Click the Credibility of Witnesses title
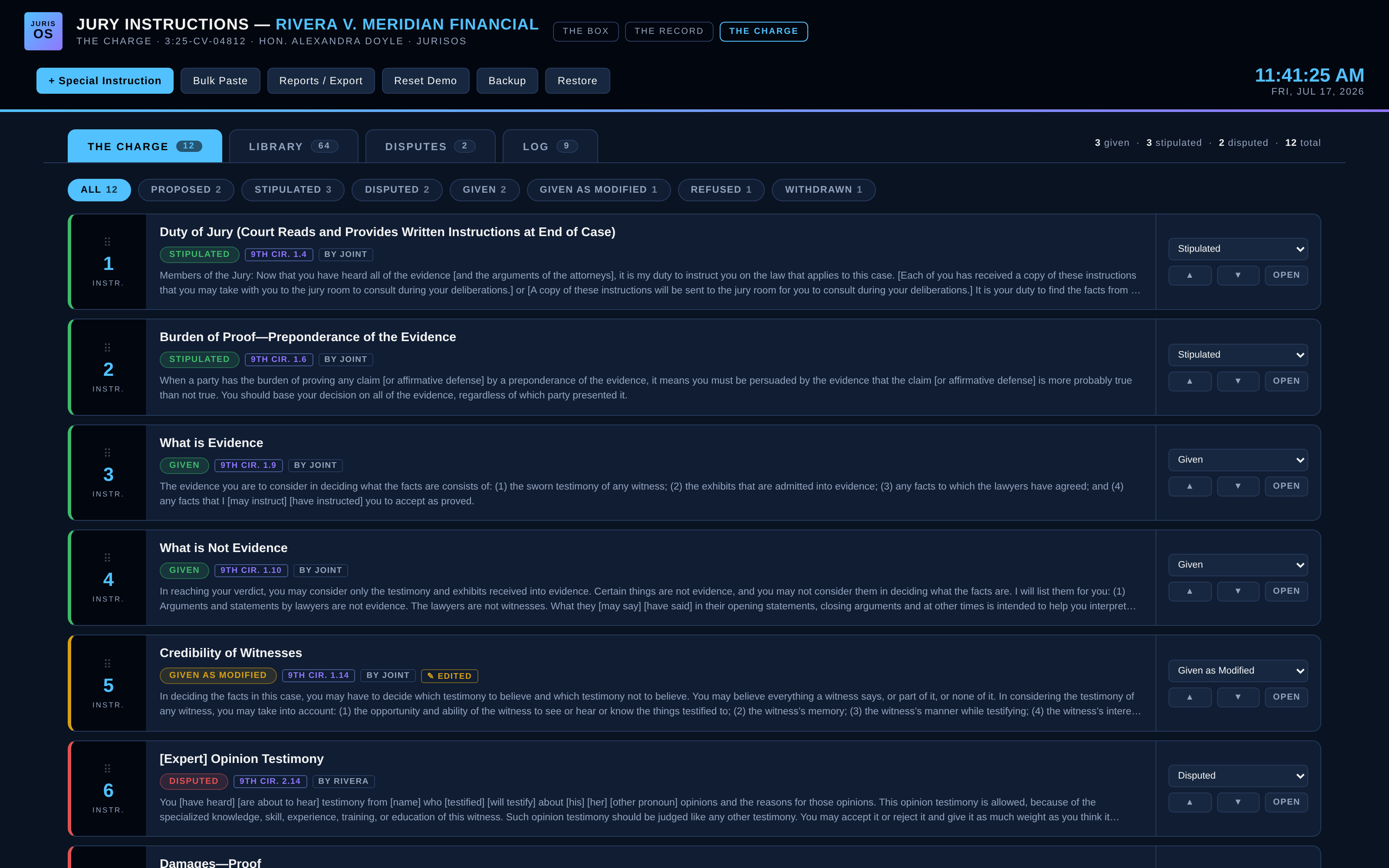 [x=231, y=653]
